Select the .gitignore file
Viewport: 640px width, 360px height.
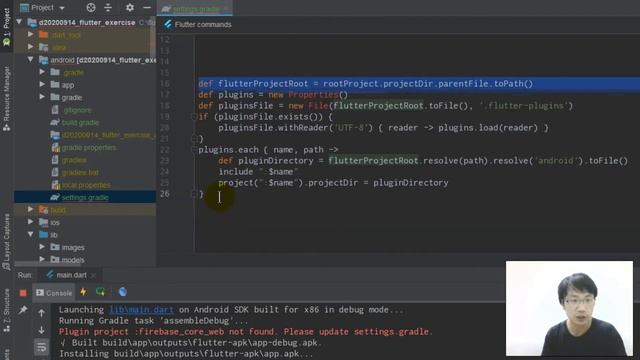[77, 110]
